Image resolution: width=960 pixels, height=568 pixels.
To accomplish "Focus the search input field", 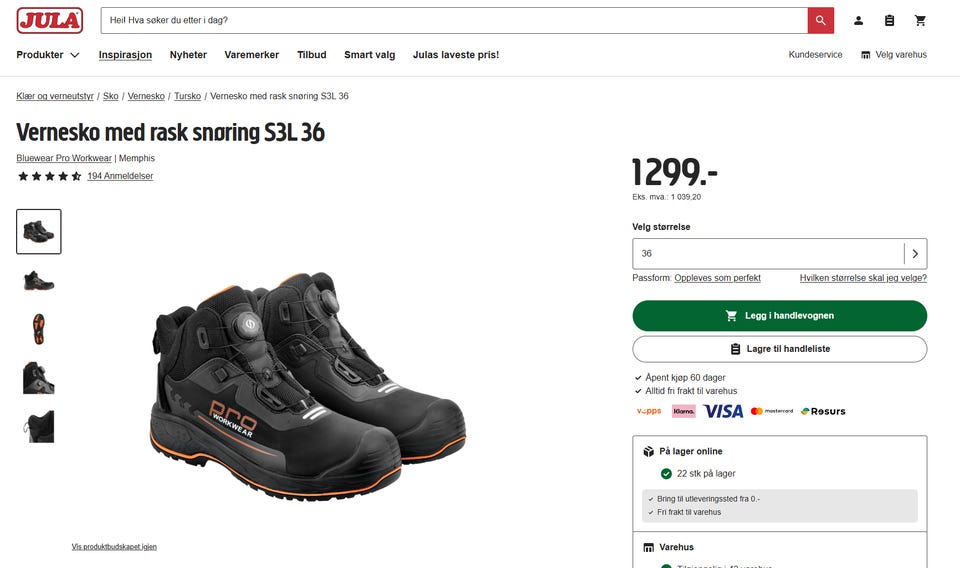I will coord(454,20).
